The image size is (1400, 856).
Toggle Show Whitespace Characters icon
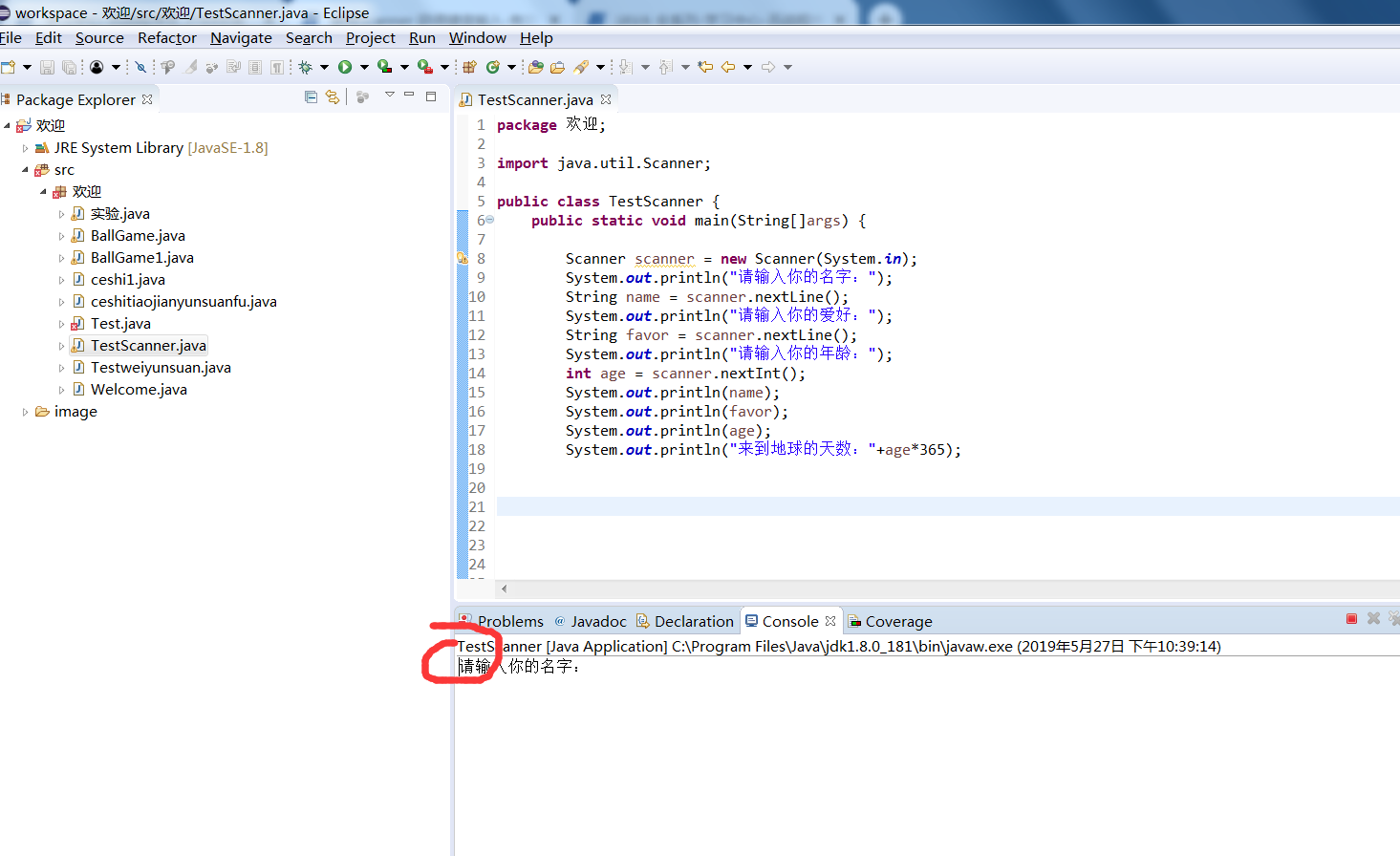277,67
